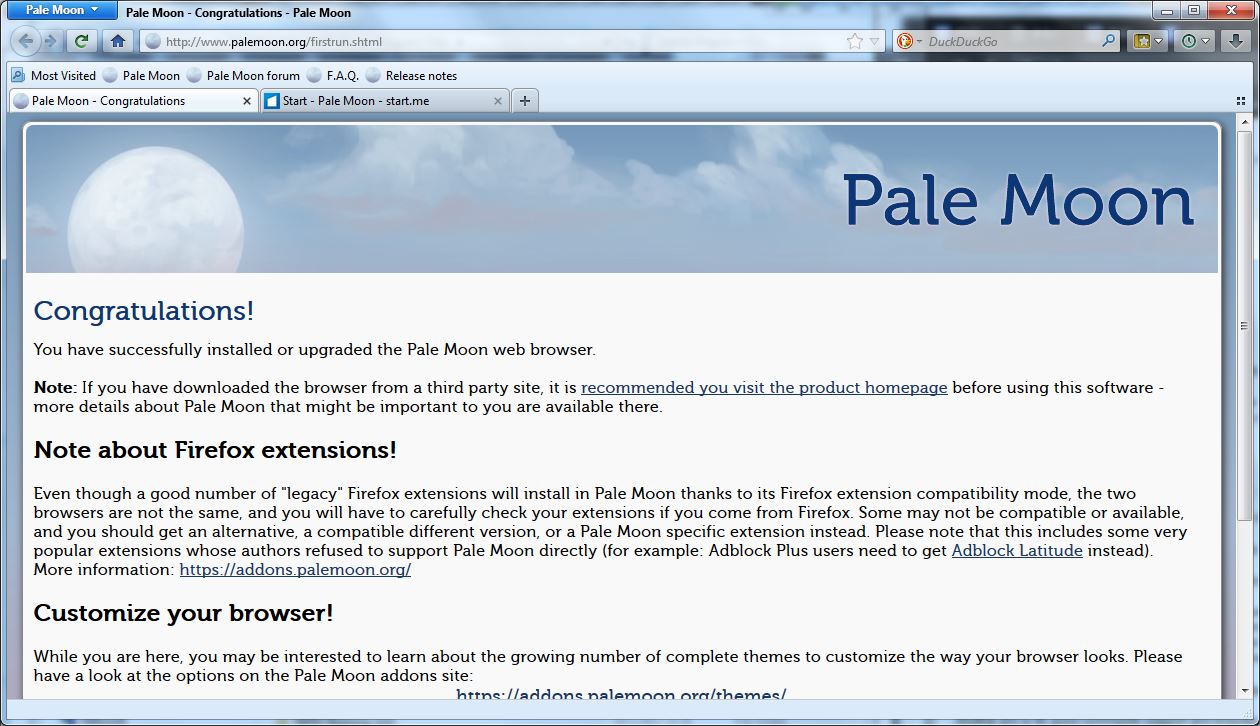Open the address bar history dropdown
Image resolution: width=1260 pixels, height=726 pixels.
pyautogui.click(x=875, y=42)
